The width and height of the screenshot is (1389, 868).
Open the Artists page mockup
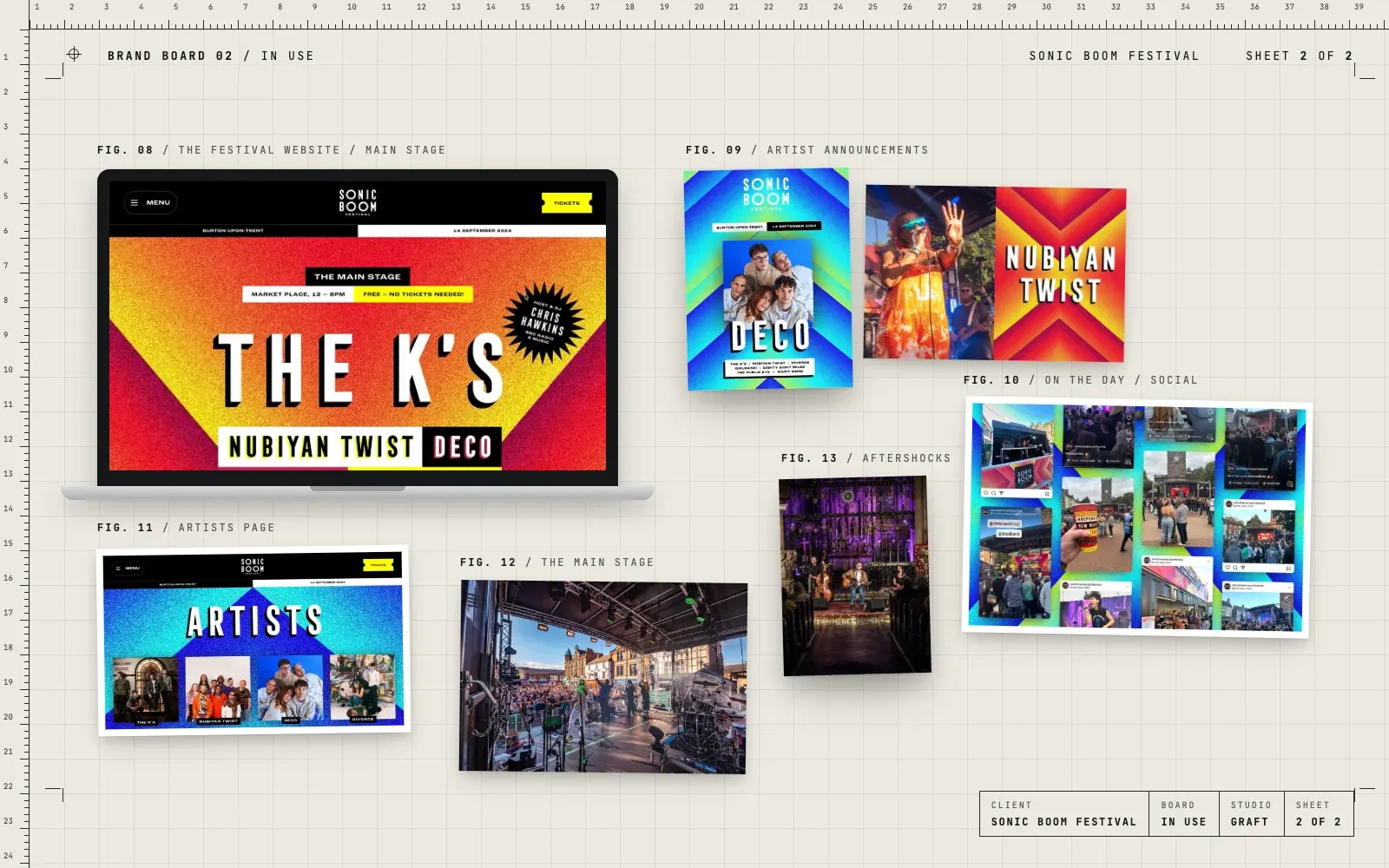tap(253, 641)
